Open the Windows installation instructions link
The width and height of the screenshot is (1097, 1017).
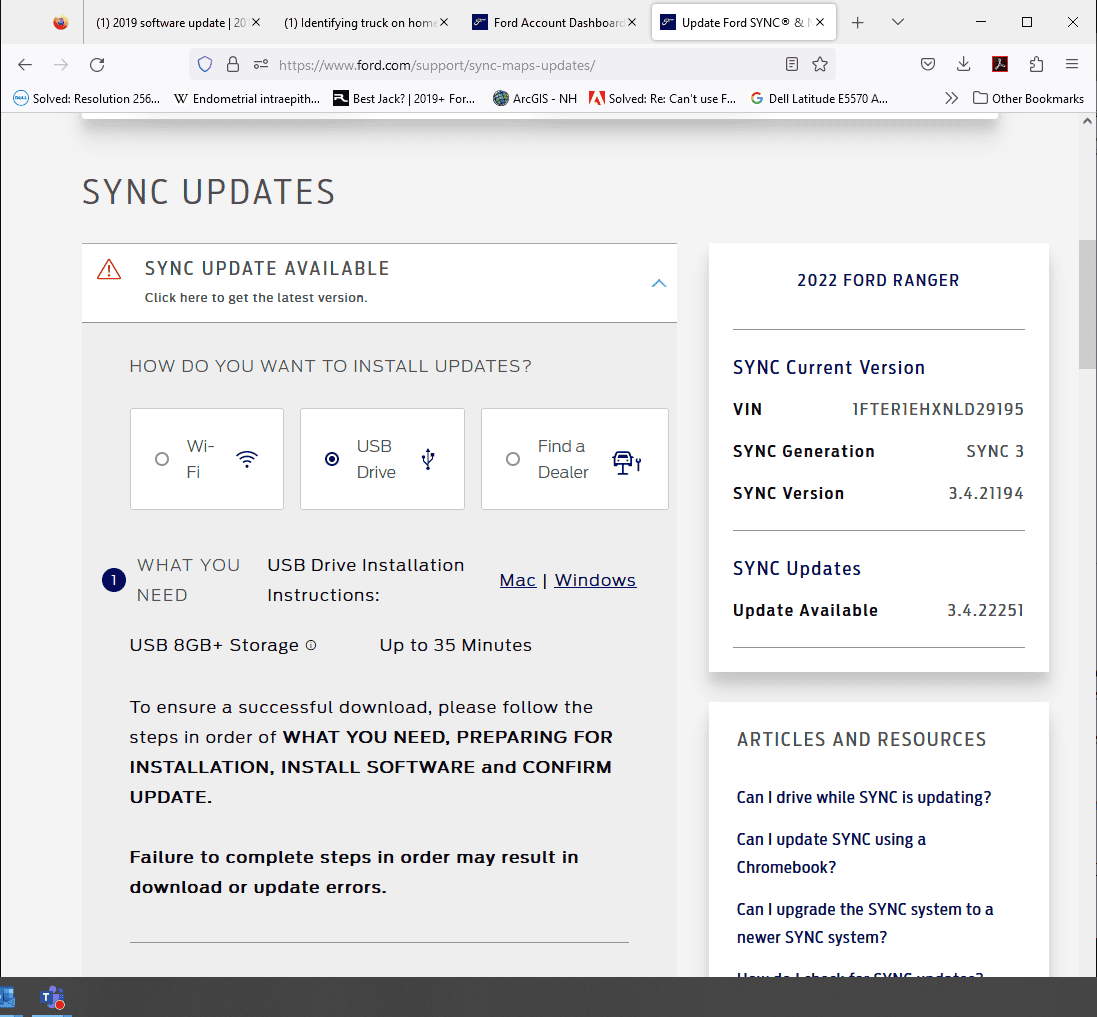595,581
